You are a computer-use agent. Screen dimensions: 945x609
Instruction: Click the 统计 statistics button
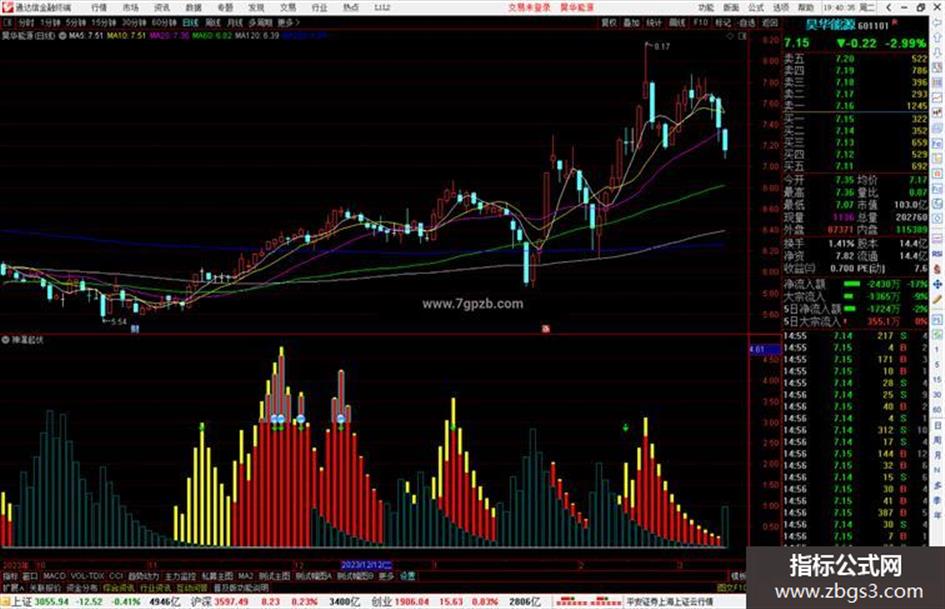pos(654,22)
